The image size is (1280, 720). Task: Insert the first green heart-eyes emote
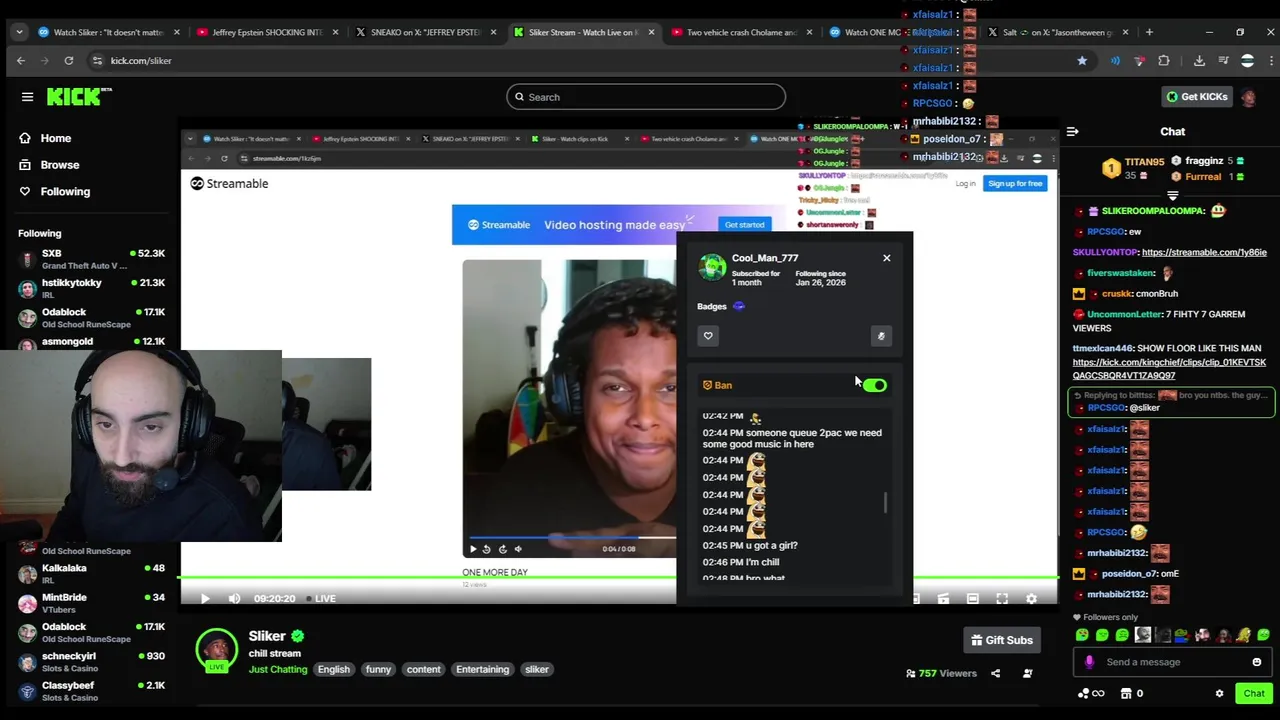point(1082,635)
